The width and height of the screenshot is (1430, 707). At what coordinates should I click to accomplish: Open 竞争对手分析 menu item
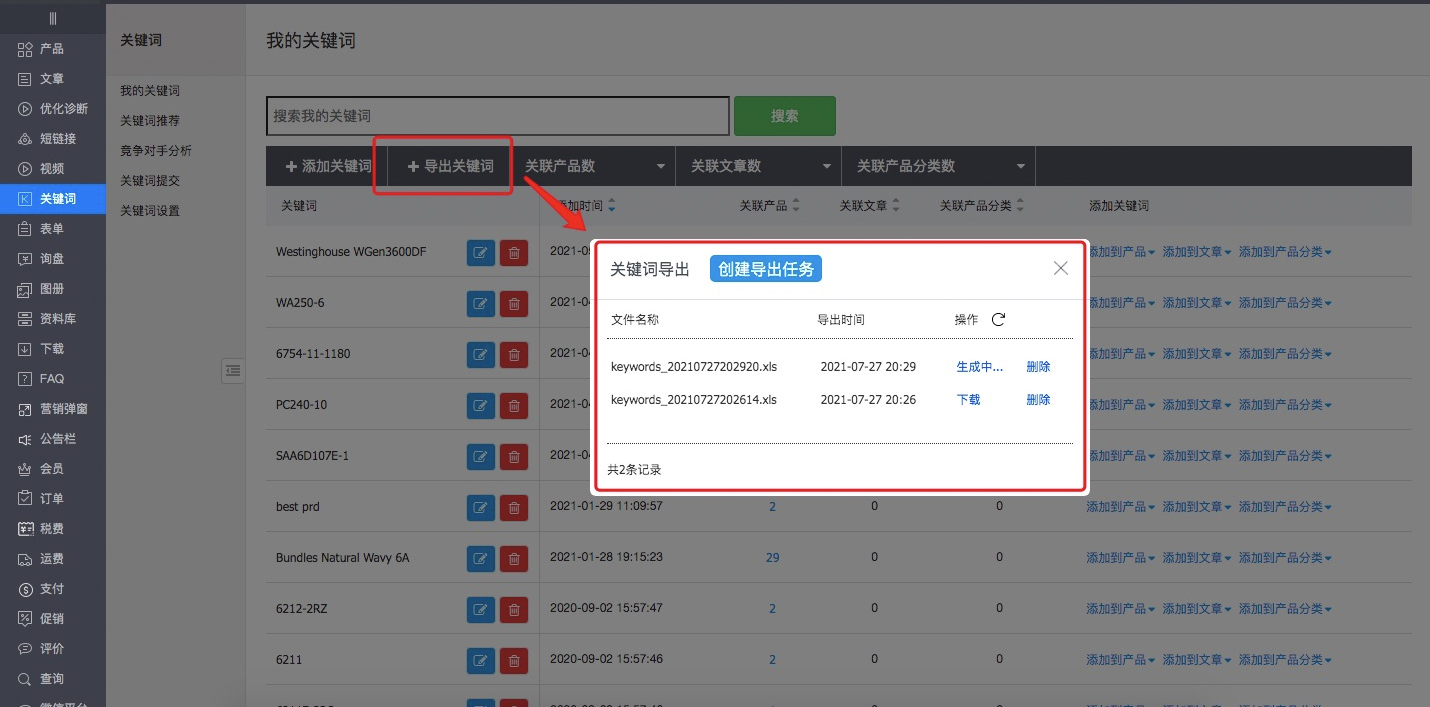click(156, 151)
